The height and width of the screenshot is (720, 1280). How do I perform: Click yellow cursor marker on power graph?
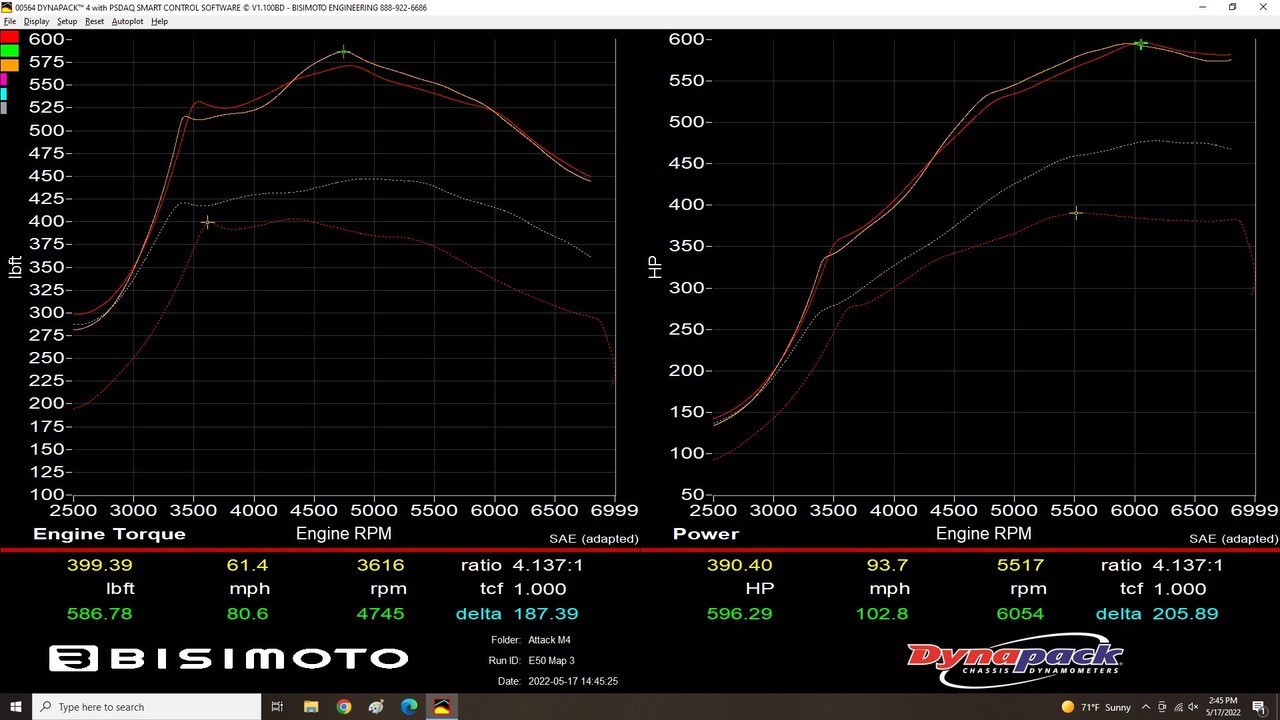(1076, 212)
